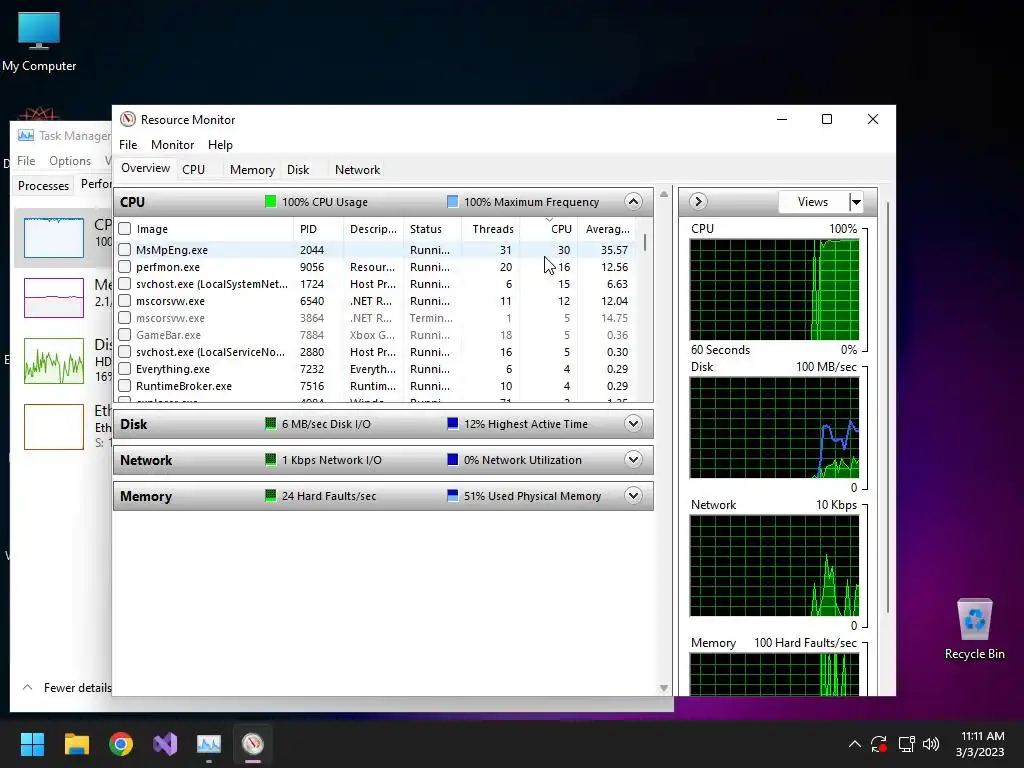The height and width of the screenshot is (768, 1024).
Task: Open Processes tab in Task Manager
Action: pos(43,185)
